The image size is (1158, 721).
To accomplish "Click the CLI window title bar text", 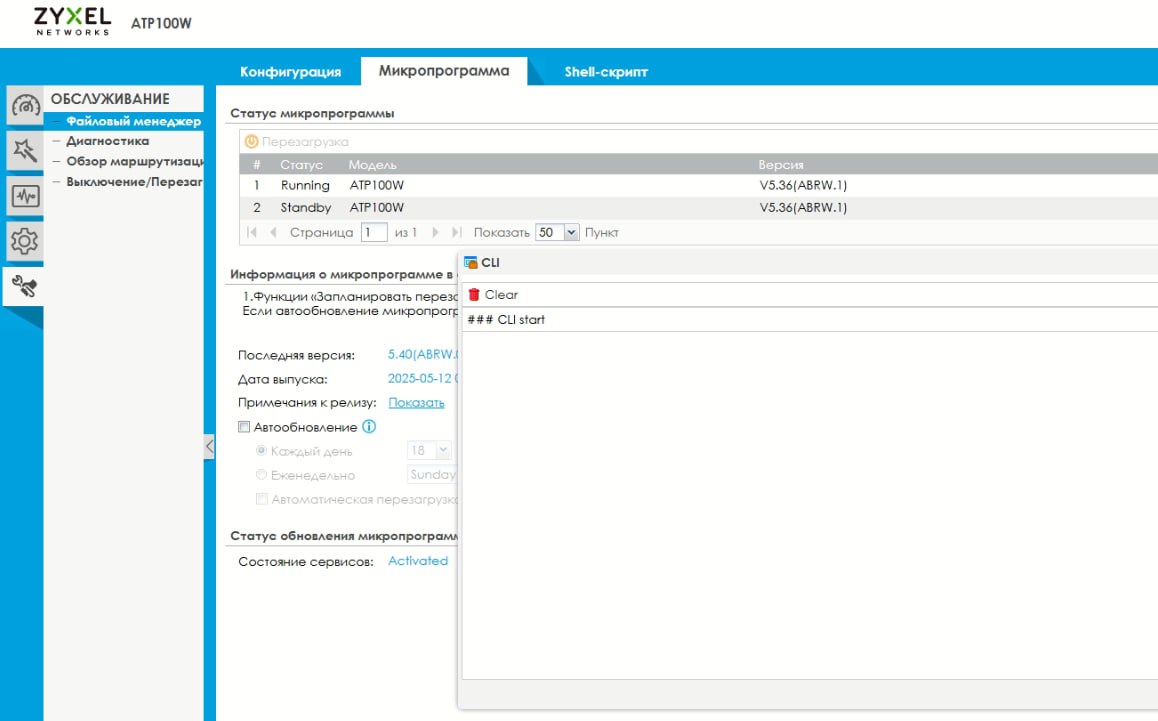I will (x=490, y=262).
